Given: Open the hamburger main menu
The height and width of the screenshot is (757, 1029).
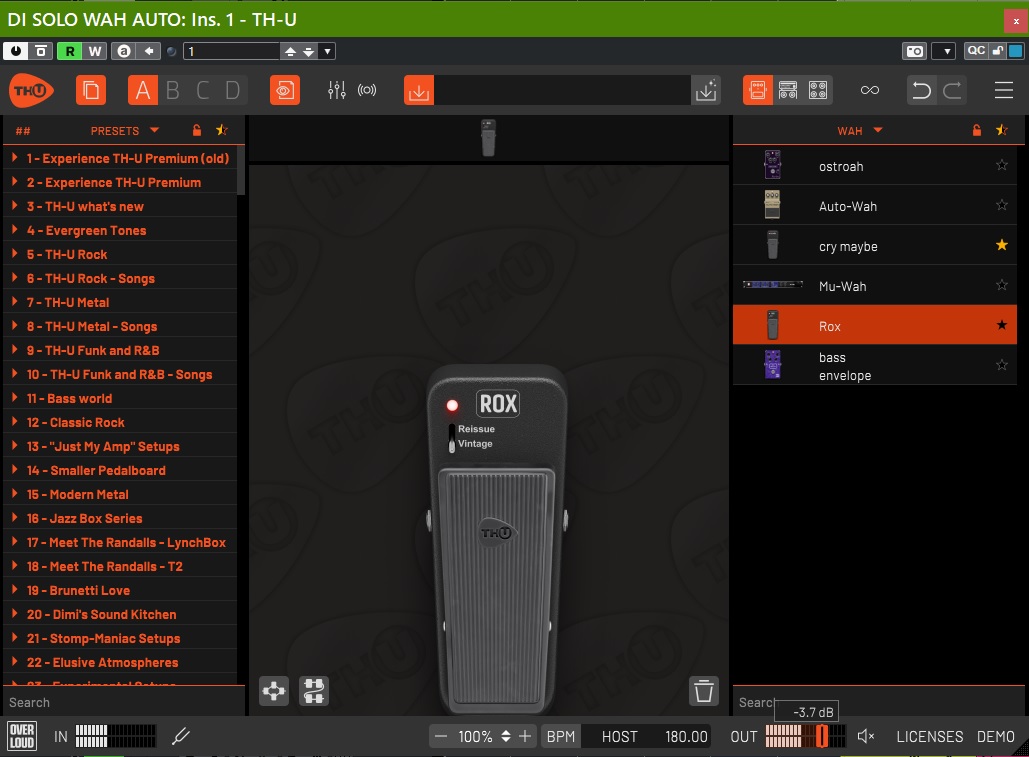Looking at the screenshot, I should click(x=1004, y=91).
